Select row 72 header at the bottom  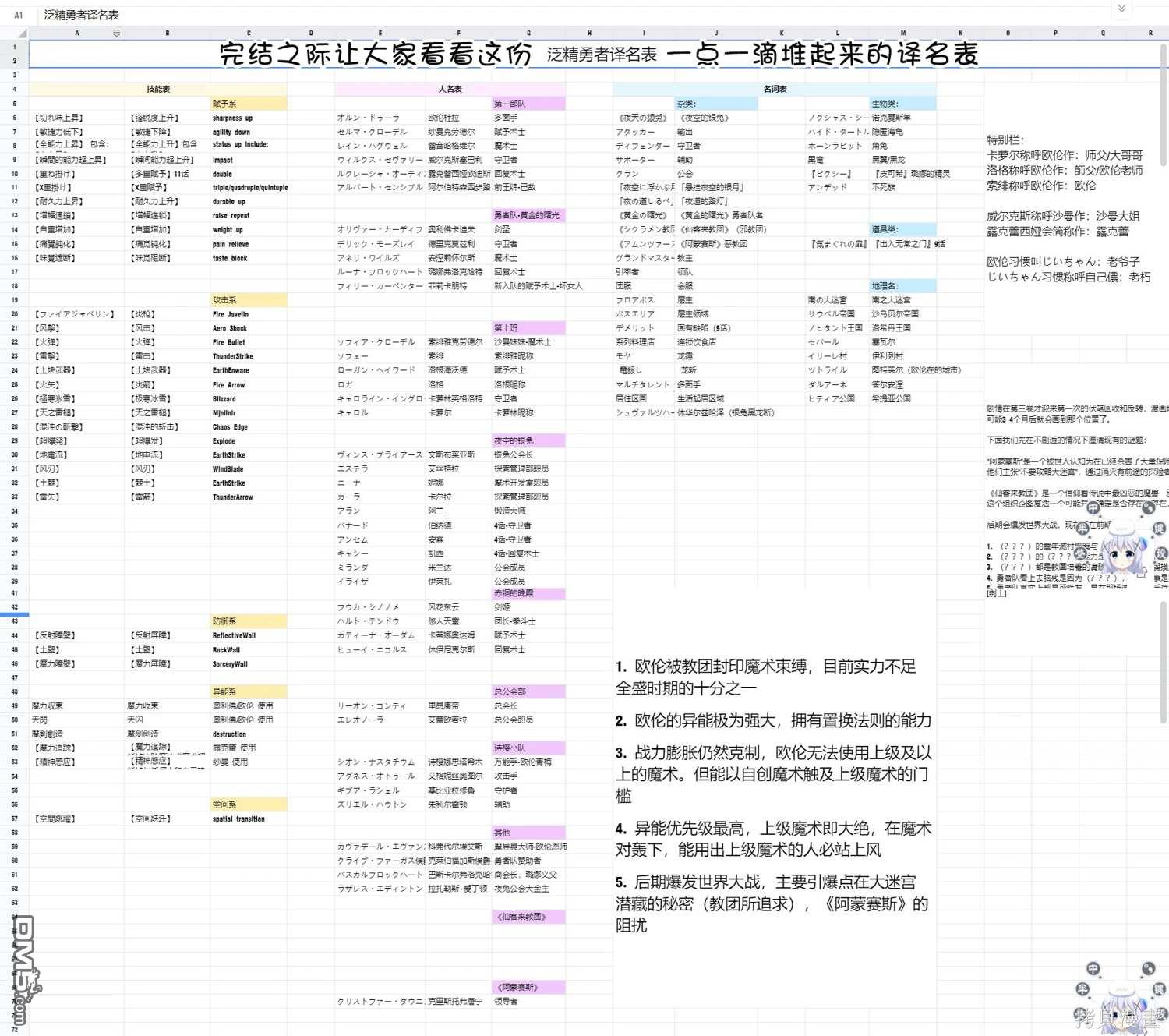(14, 1029)
